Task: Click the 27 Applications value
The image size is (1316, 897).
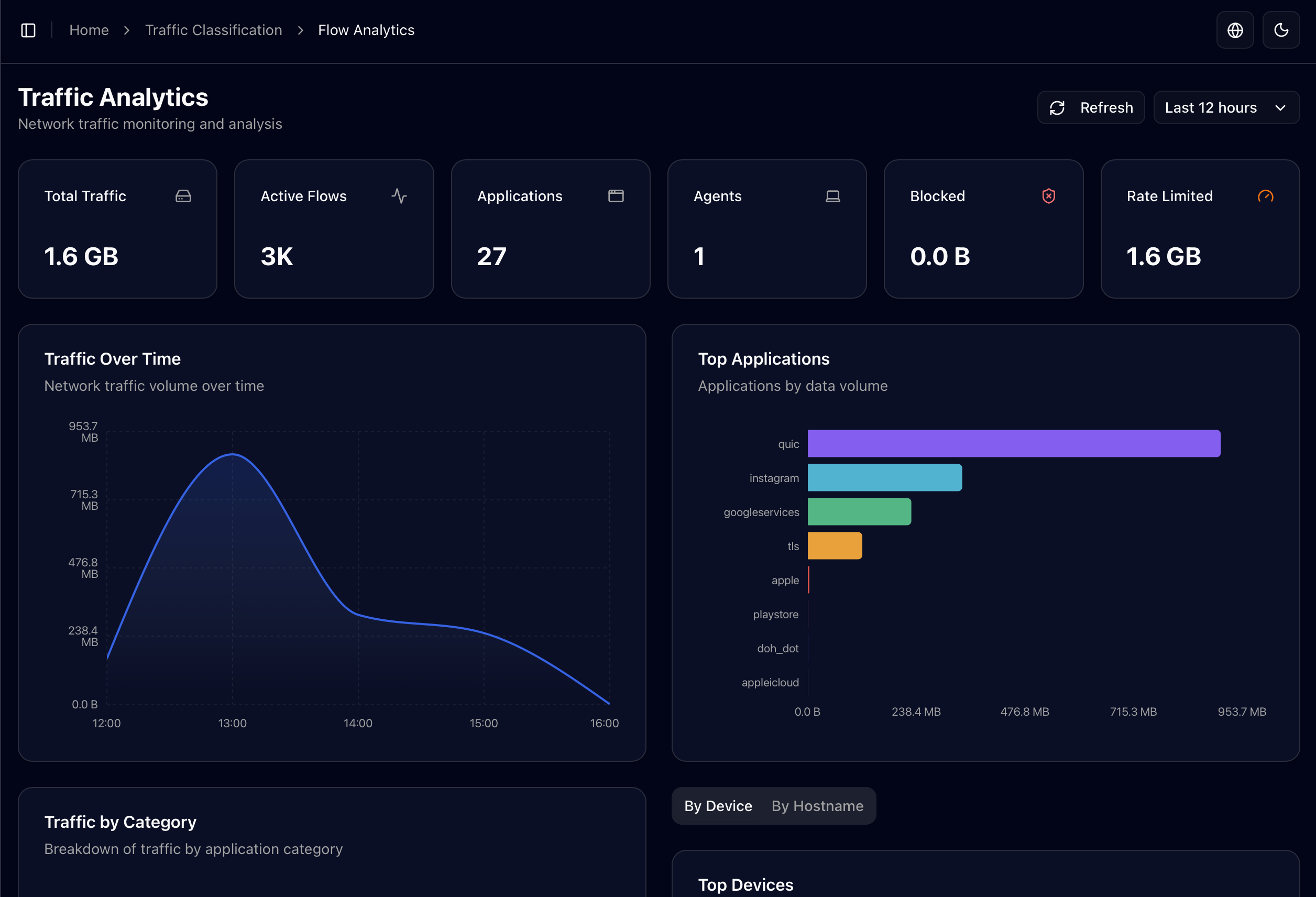Action: [491, 257]
